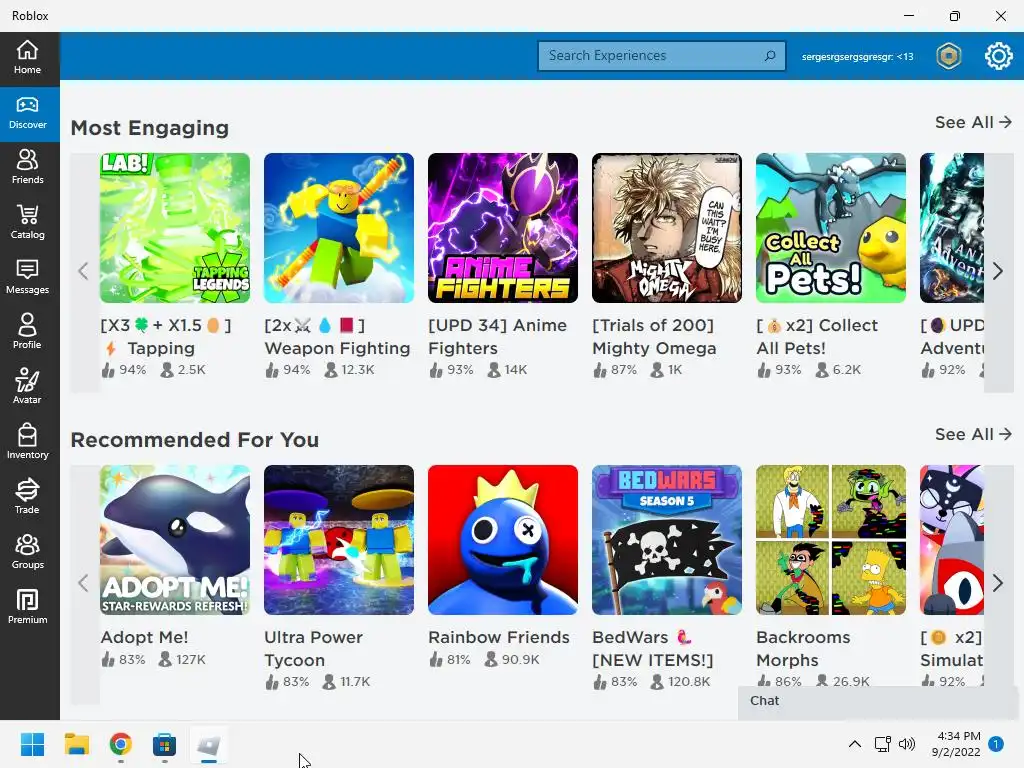Open Friends in the sidebar

(x=27, y=167)
